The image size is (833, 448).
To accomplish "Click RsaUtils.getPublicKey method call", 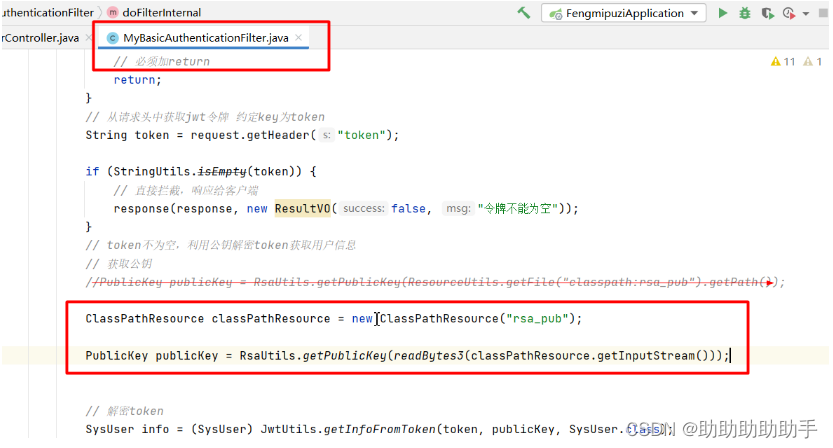I will [312, 355].
